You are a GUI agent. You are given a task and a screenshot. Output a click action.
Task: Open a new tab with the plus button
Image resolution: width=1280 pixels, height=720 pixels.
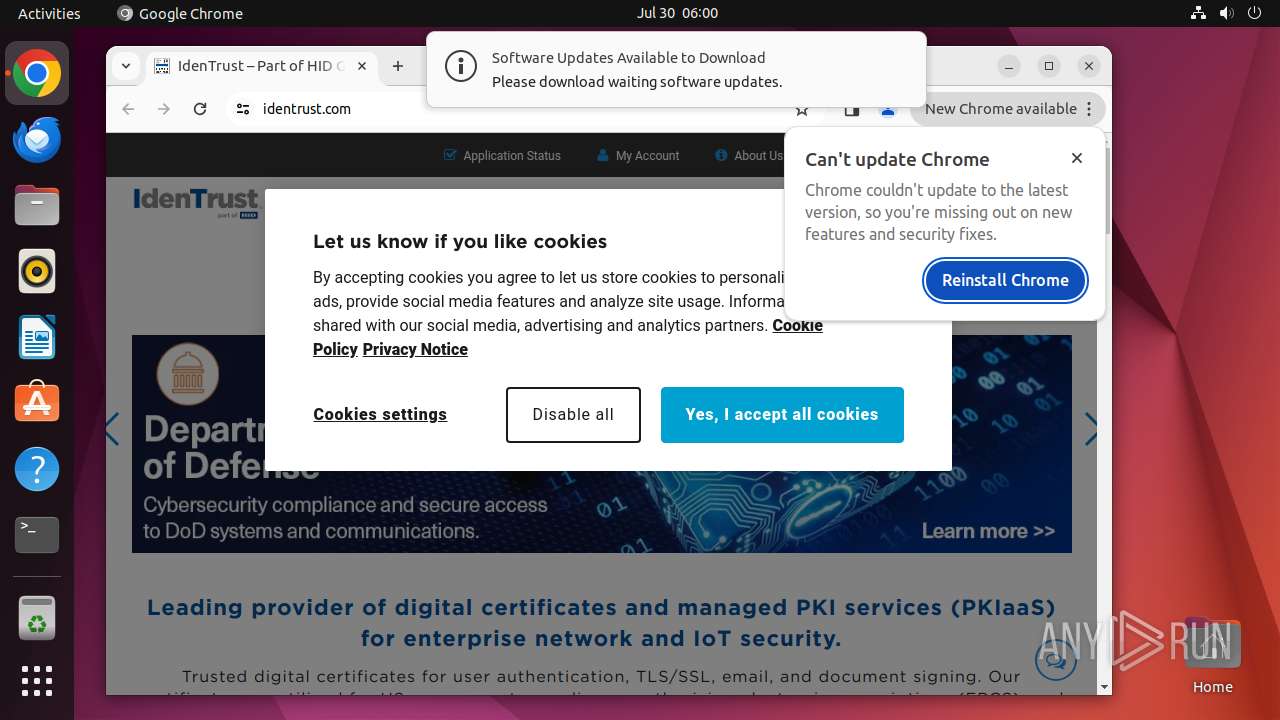click(x=398, y=66)
